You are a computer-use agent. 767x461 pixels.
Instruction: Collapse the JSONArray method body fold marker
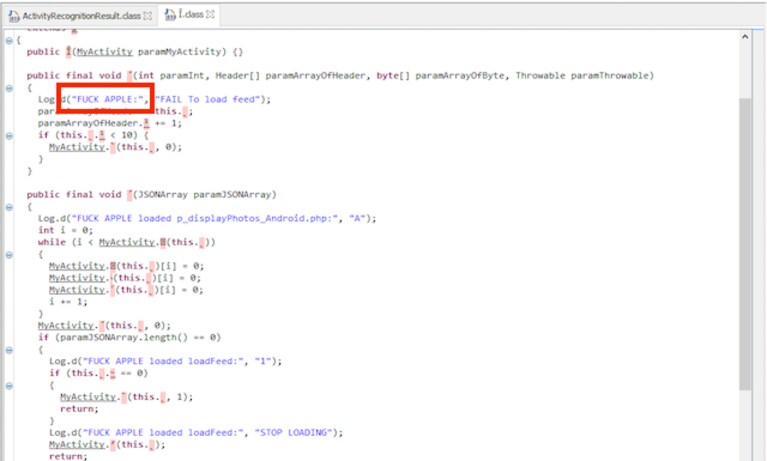coord(9,207)
